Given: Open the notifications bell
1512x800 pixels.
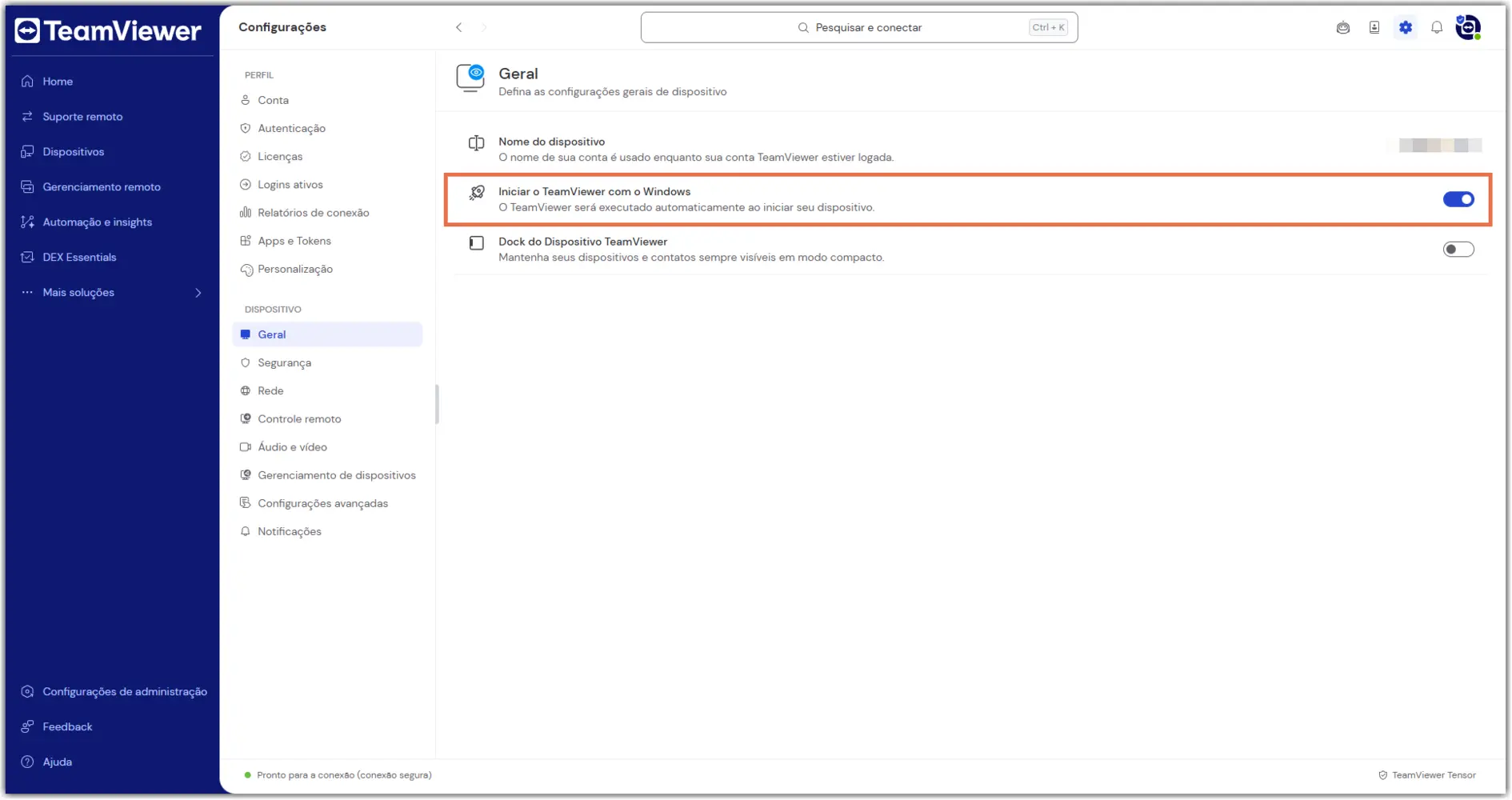Looking at the screenshot, I should point(1437,27).
